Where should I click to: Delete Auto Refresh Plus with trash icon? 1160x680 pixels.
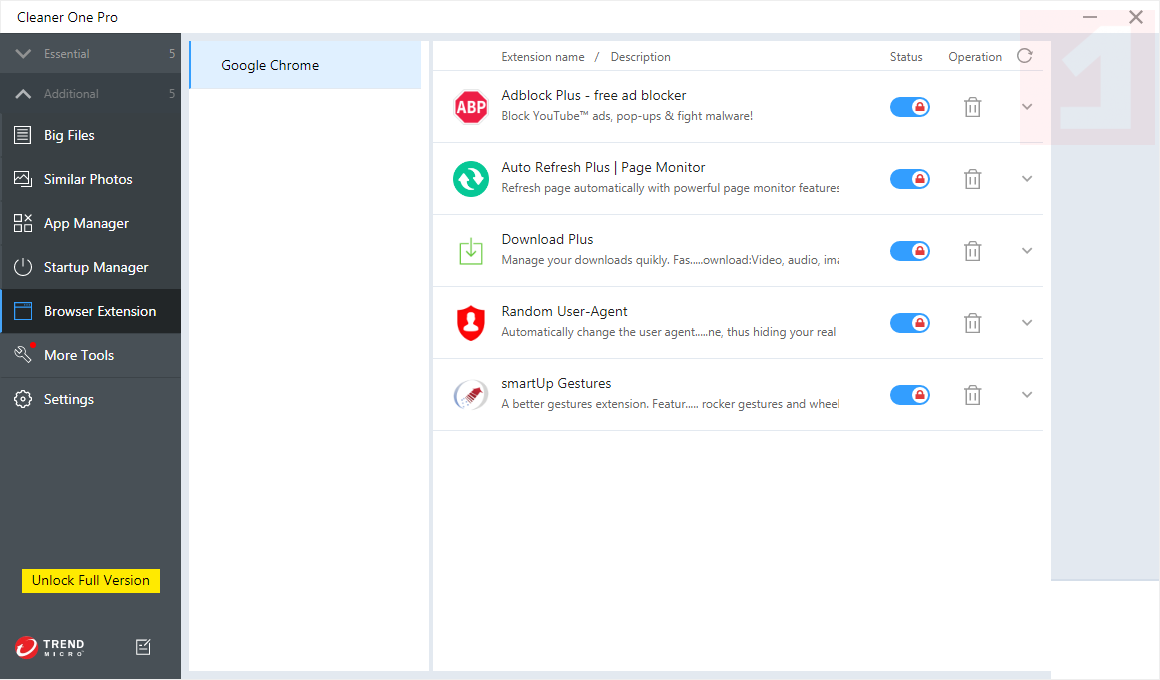(973, 179)
